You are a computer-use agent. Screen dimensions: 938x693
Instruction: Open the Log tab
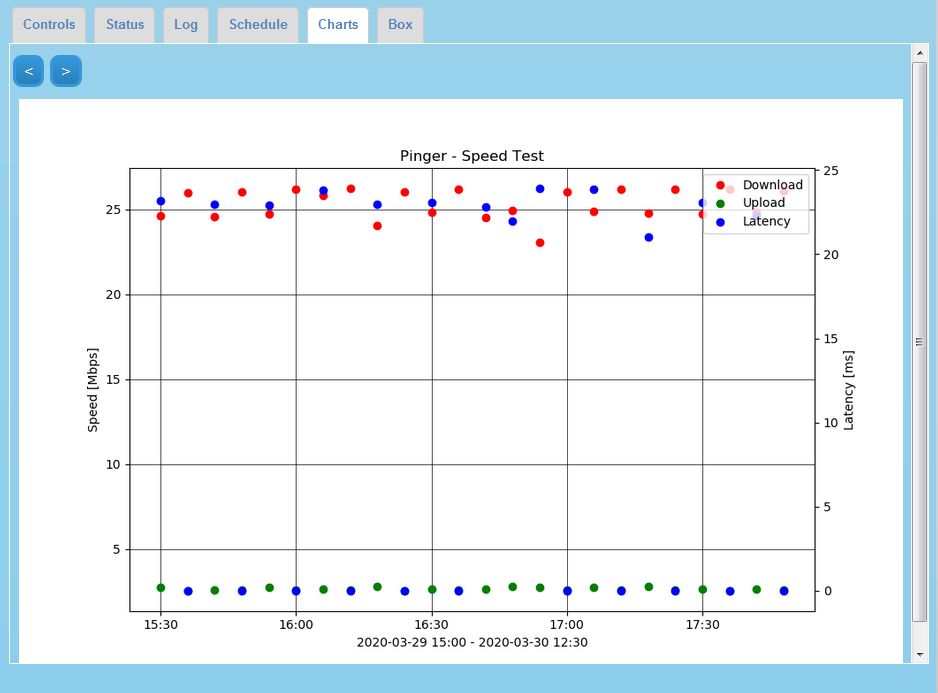[x=186, y=25]
